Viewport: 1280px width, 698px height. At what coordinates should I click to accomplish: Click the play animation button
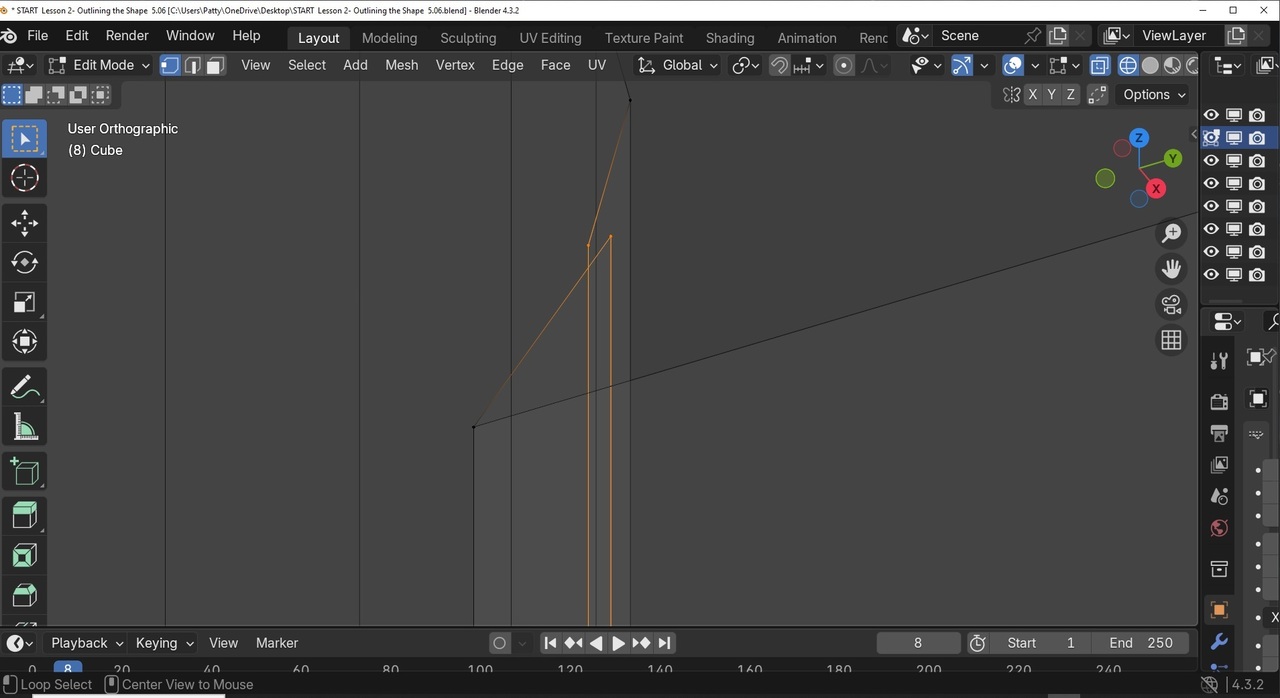618,643
